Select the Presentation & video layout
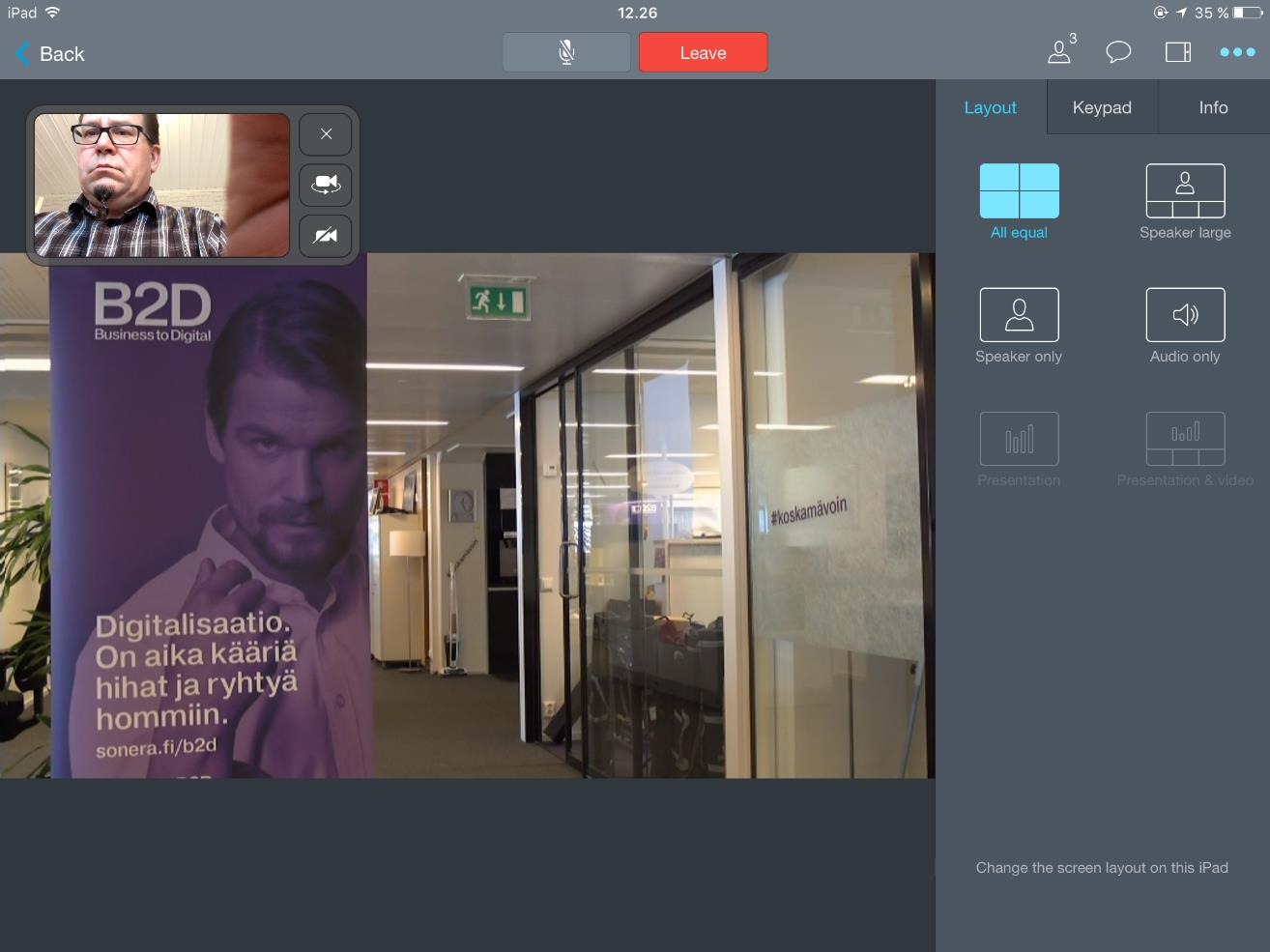The image size is (1270, 952). 1185,439
